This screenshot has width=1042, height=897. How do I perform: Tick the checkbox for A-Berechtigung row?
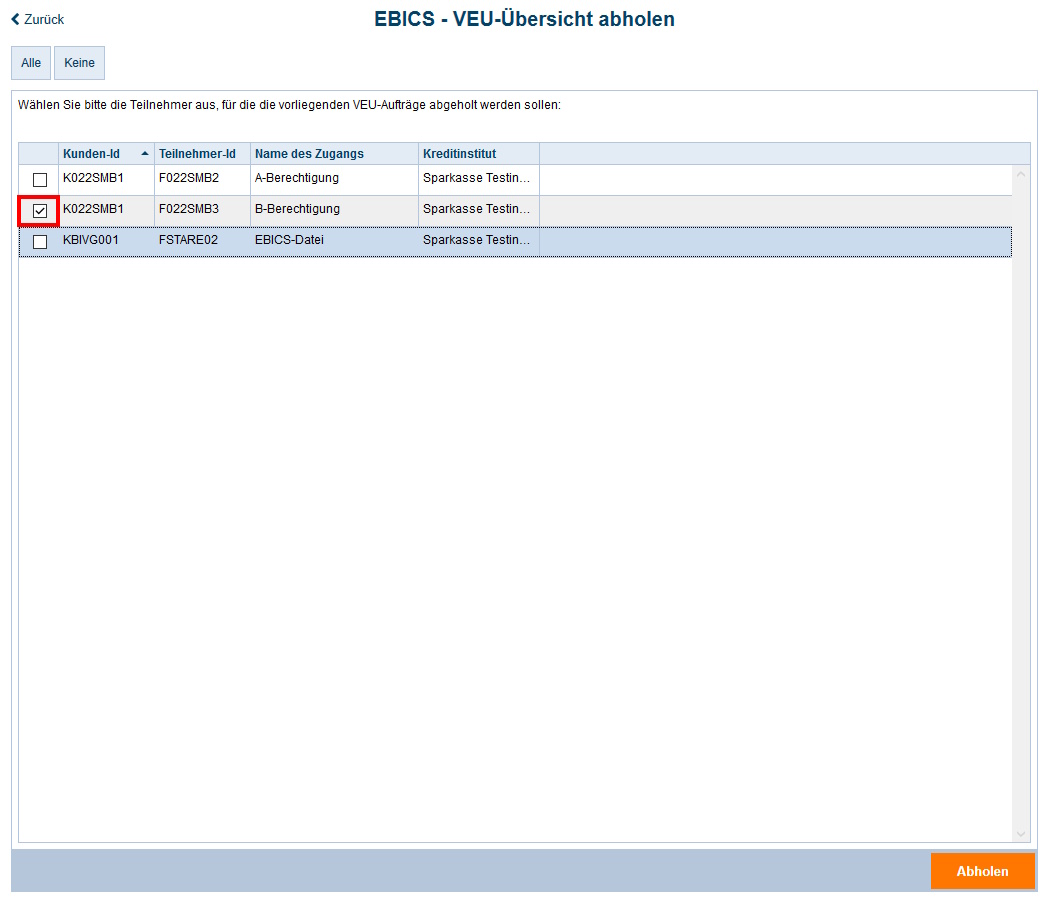pos(40,180)
